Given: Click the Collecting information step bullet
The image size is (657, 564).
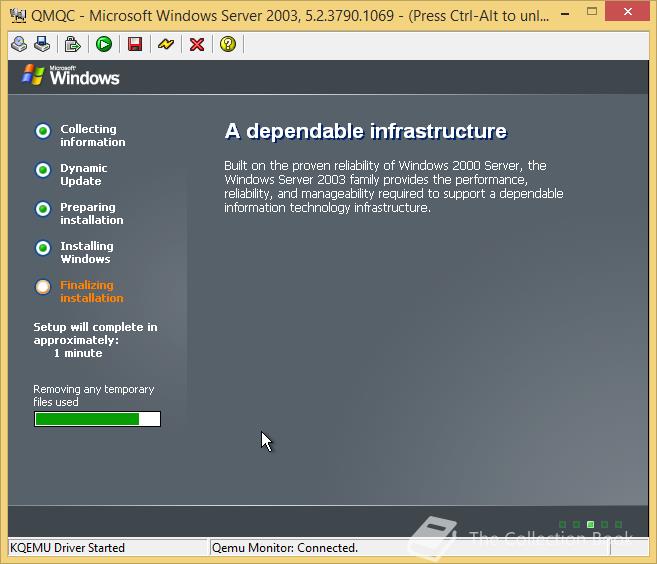Looking at the screenshot, I should point(43,131).
